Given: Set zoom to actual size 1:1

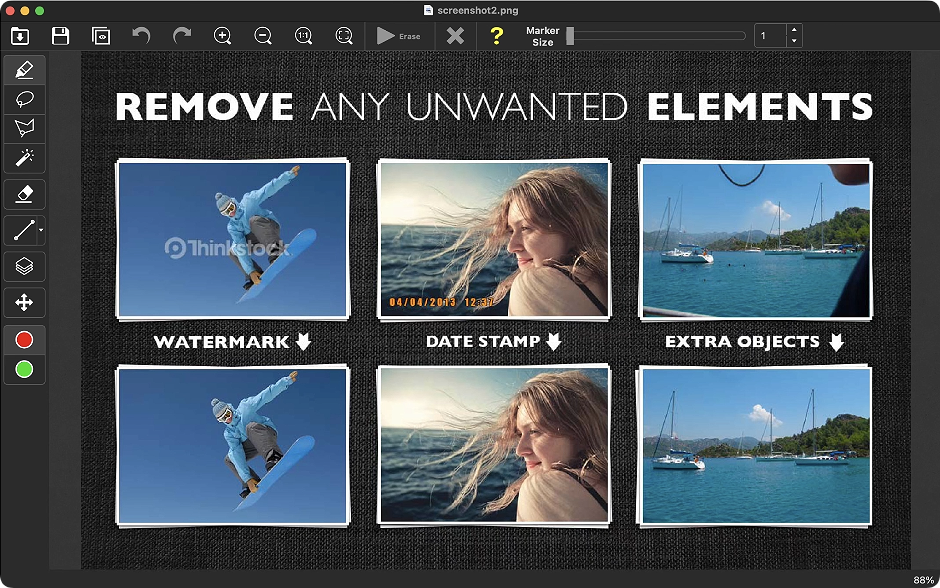Looking at the screenshot, I should tap(303, 36).
